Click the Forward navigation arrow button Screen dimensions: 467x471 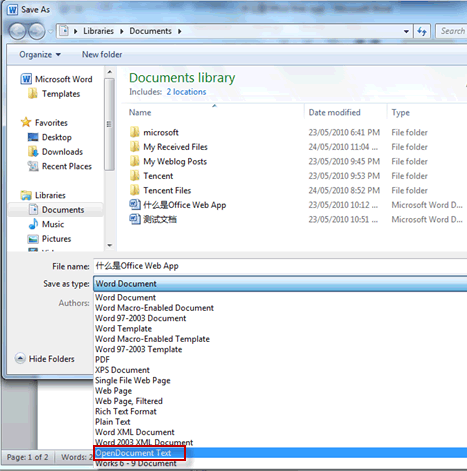(x=36, y=31)
